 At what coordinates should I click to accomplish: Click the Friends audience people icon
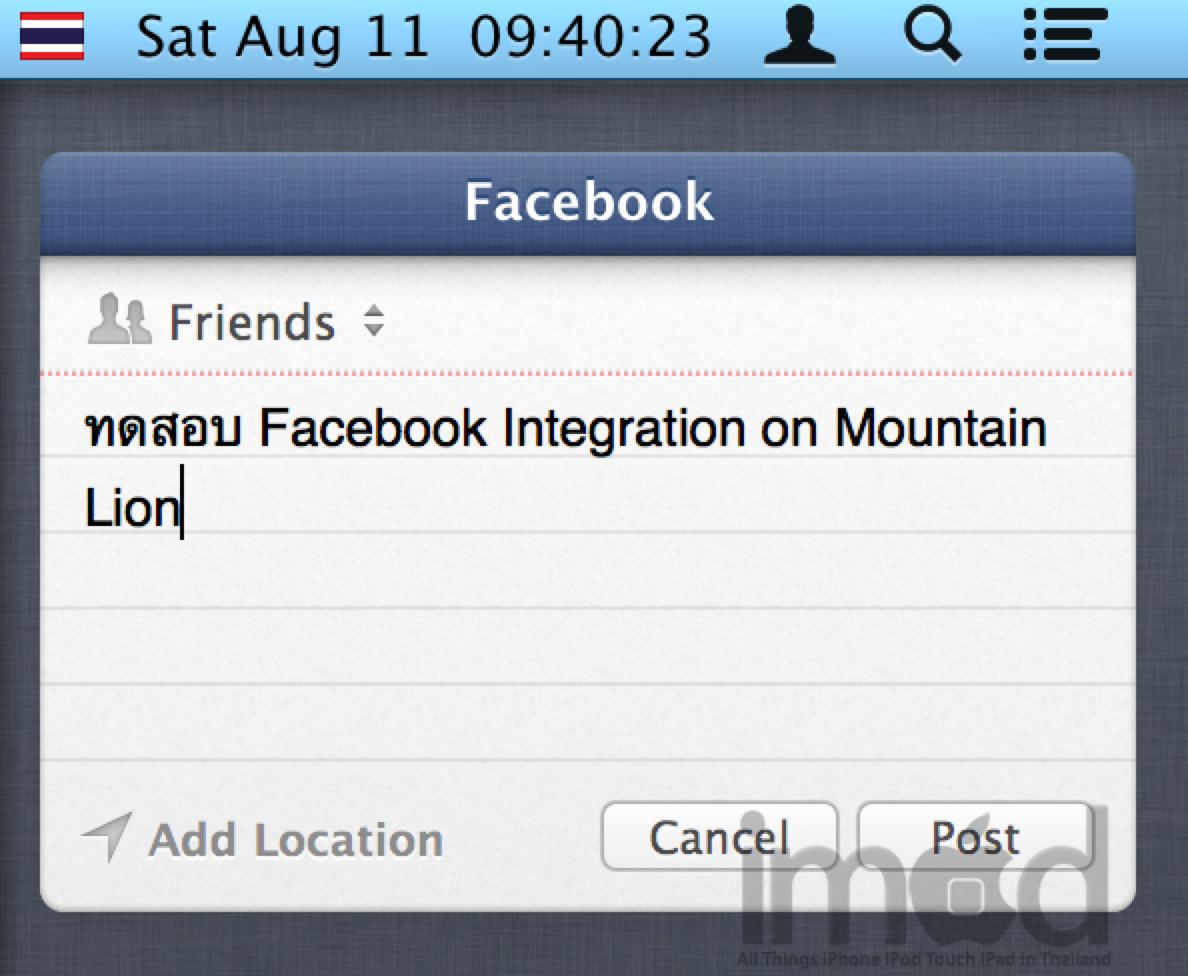119,322
